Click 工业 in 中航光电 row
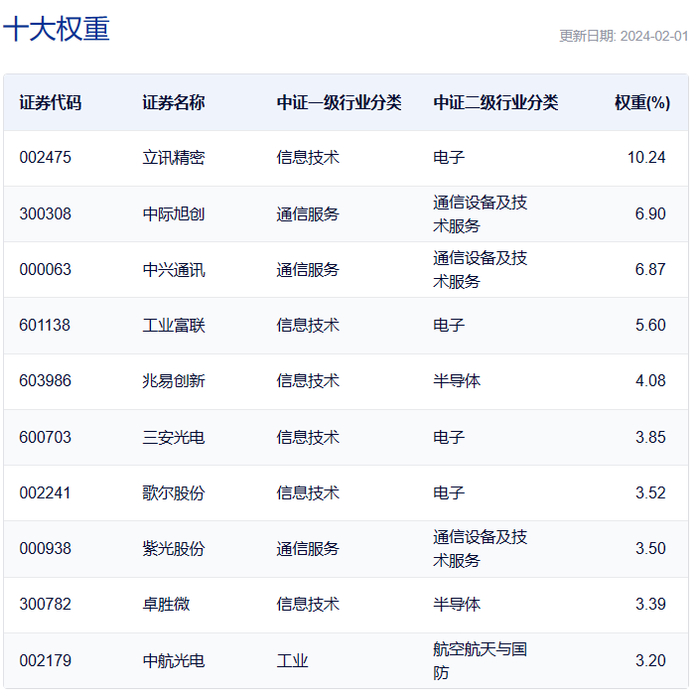 [292, 661]
